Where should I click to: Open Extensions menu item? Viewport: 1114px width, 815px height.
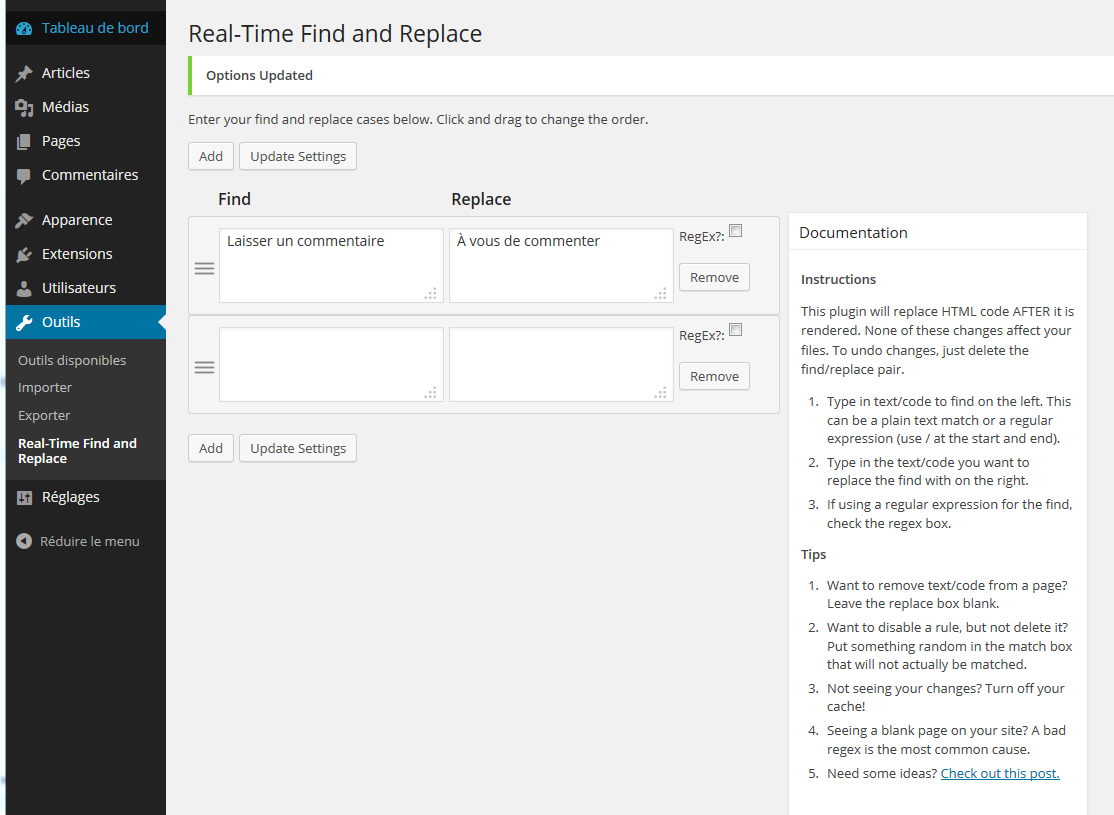(85, 254)
